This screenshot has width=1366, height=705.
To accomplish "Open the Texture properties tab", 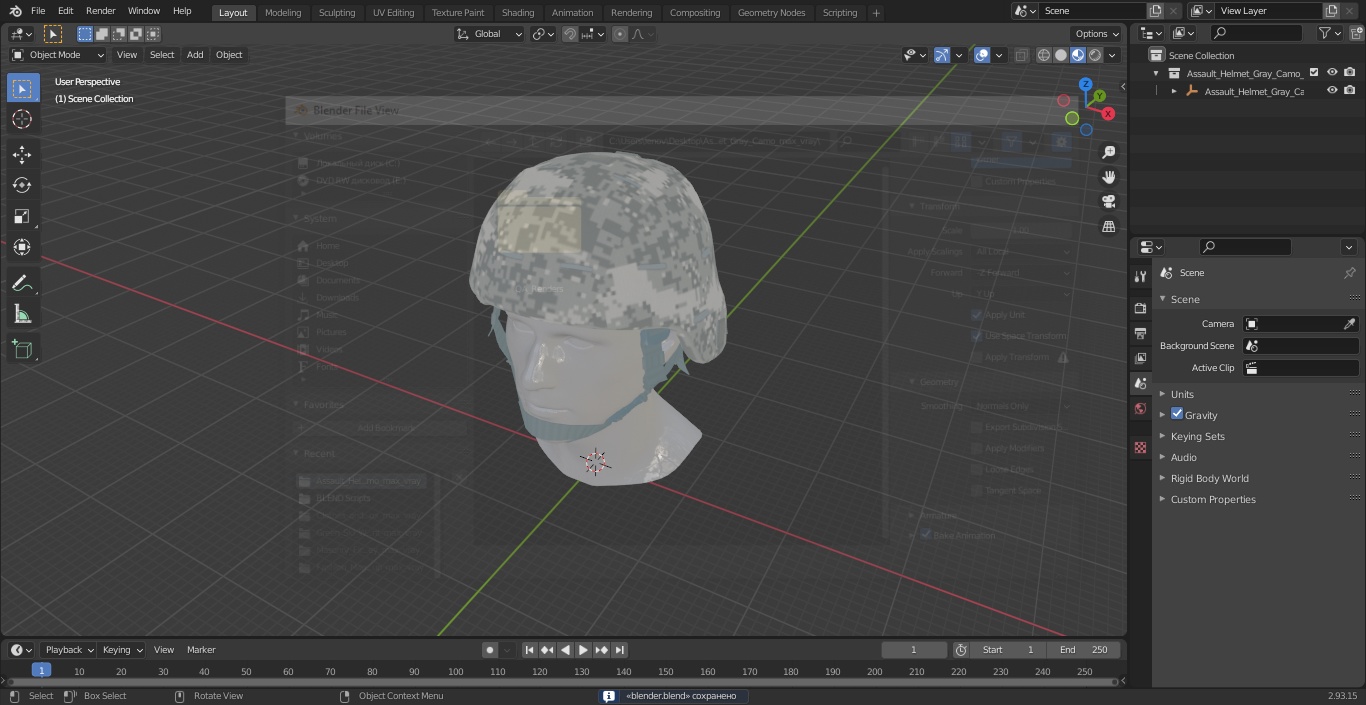I will pyautogui.click(x=1140, y=447).
